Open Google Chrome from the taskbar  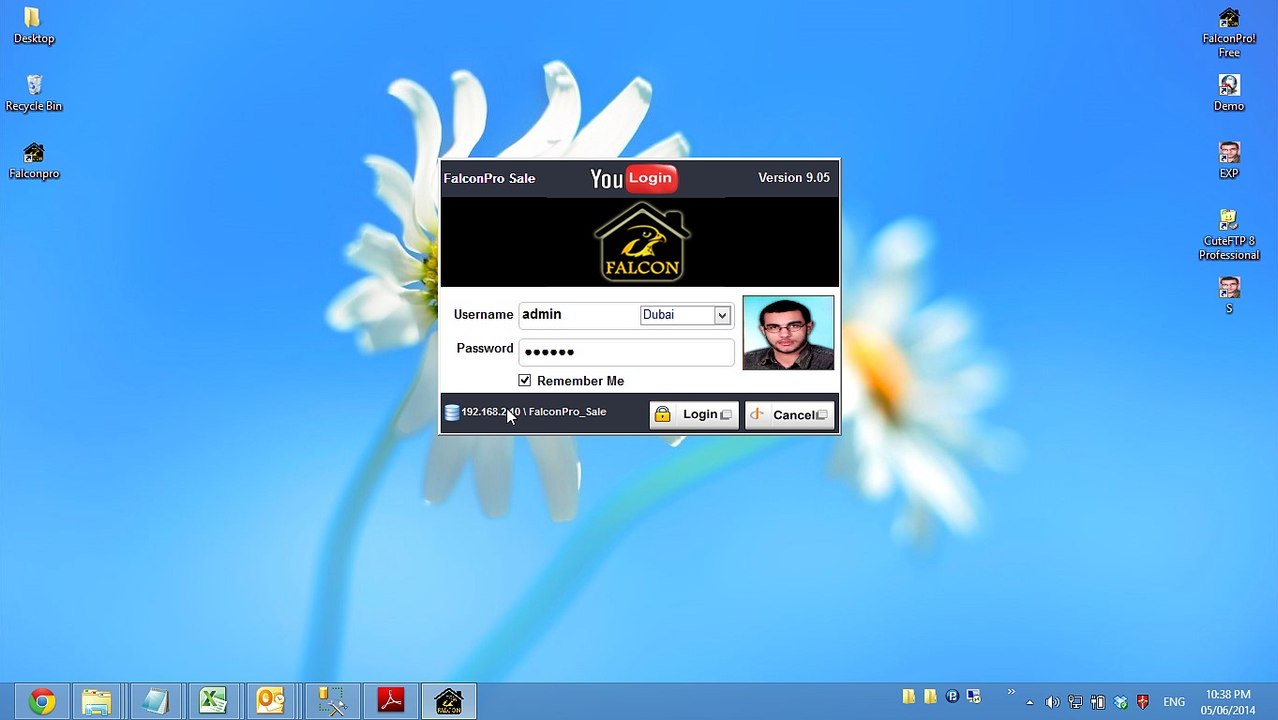pyautogui.click(x=41, y=701)
